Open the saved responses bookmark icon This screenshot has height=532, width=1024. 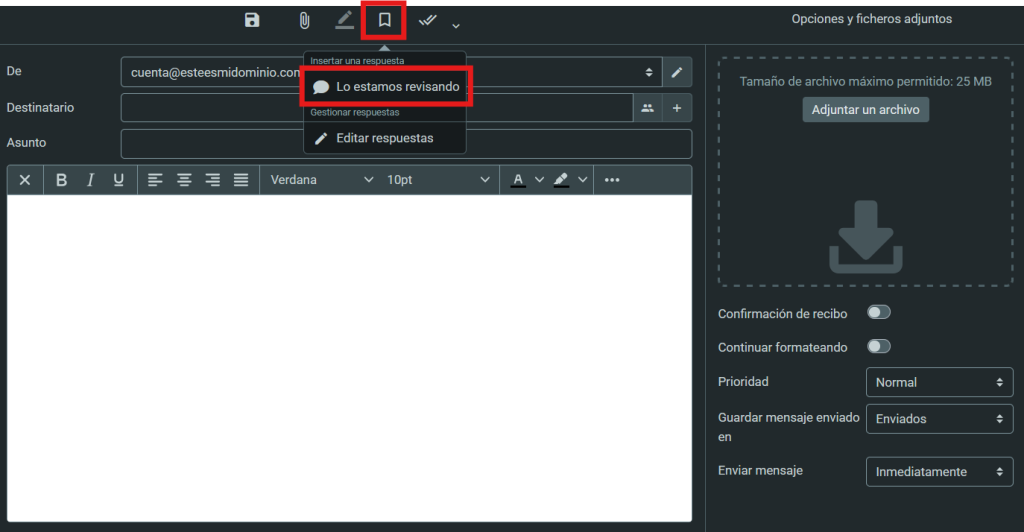(384, 20)
